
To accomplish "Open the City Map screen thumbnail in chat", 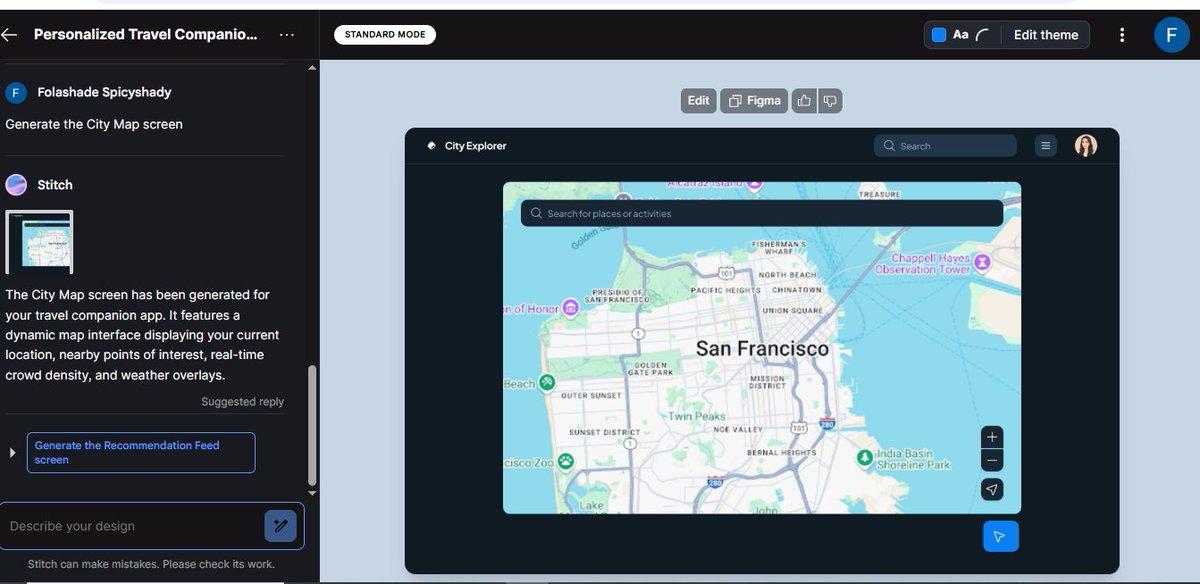I will (39, 241).
